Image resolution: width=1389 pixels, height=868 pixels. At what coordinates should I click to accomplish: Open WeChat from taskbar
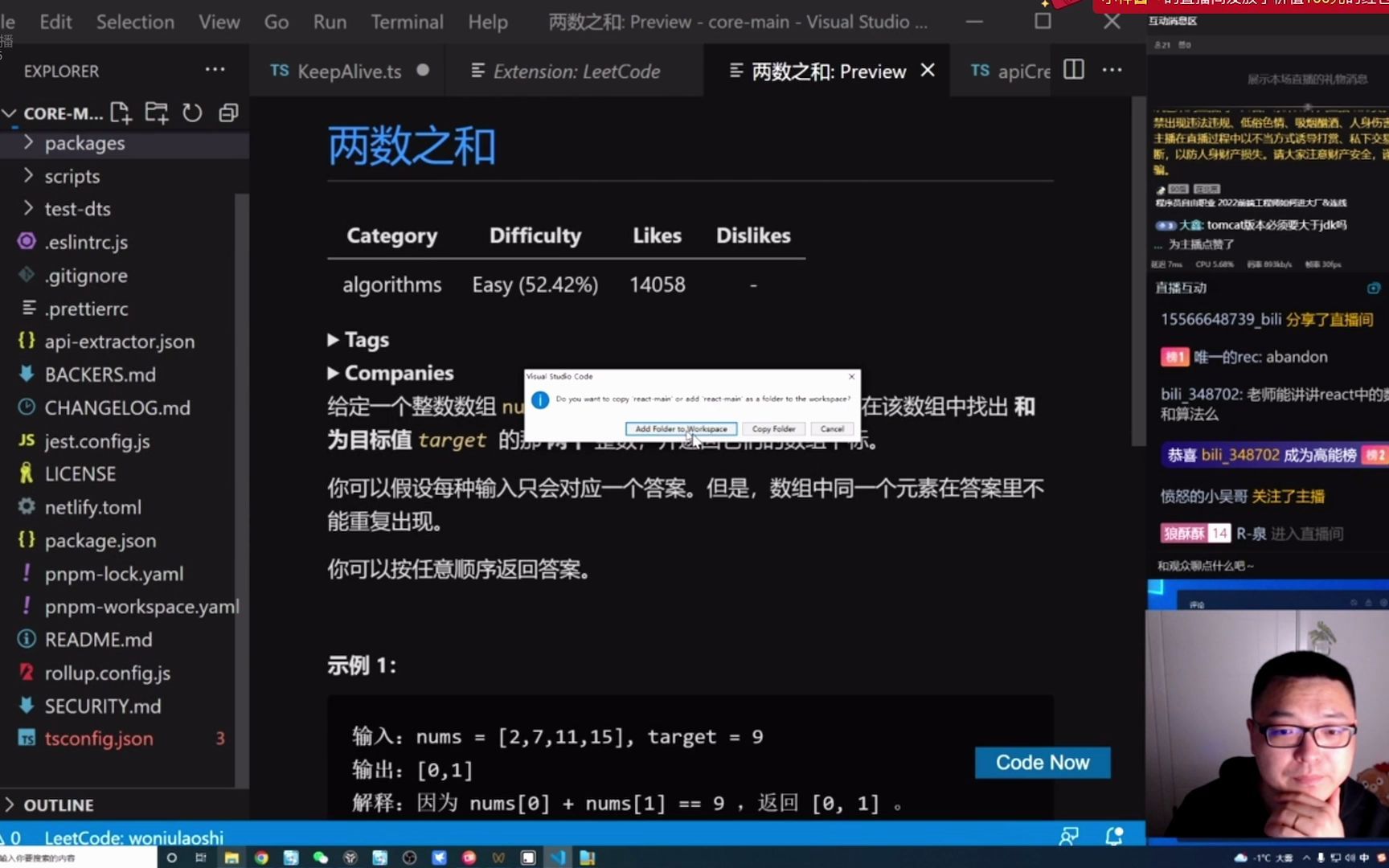(321, 858)
